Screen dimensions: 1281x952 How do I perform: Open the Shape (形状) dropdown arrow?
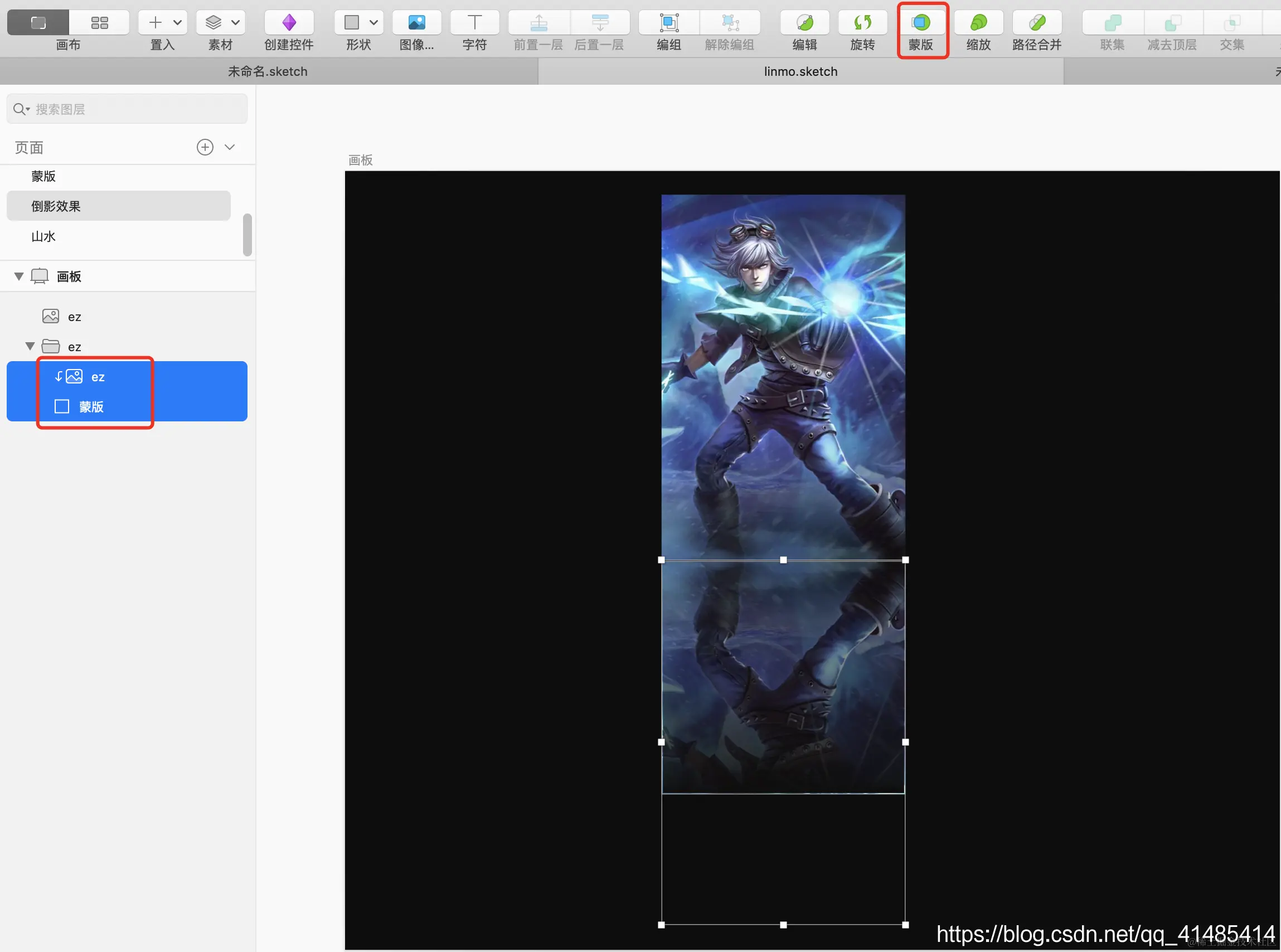click(x=373, y=23)
